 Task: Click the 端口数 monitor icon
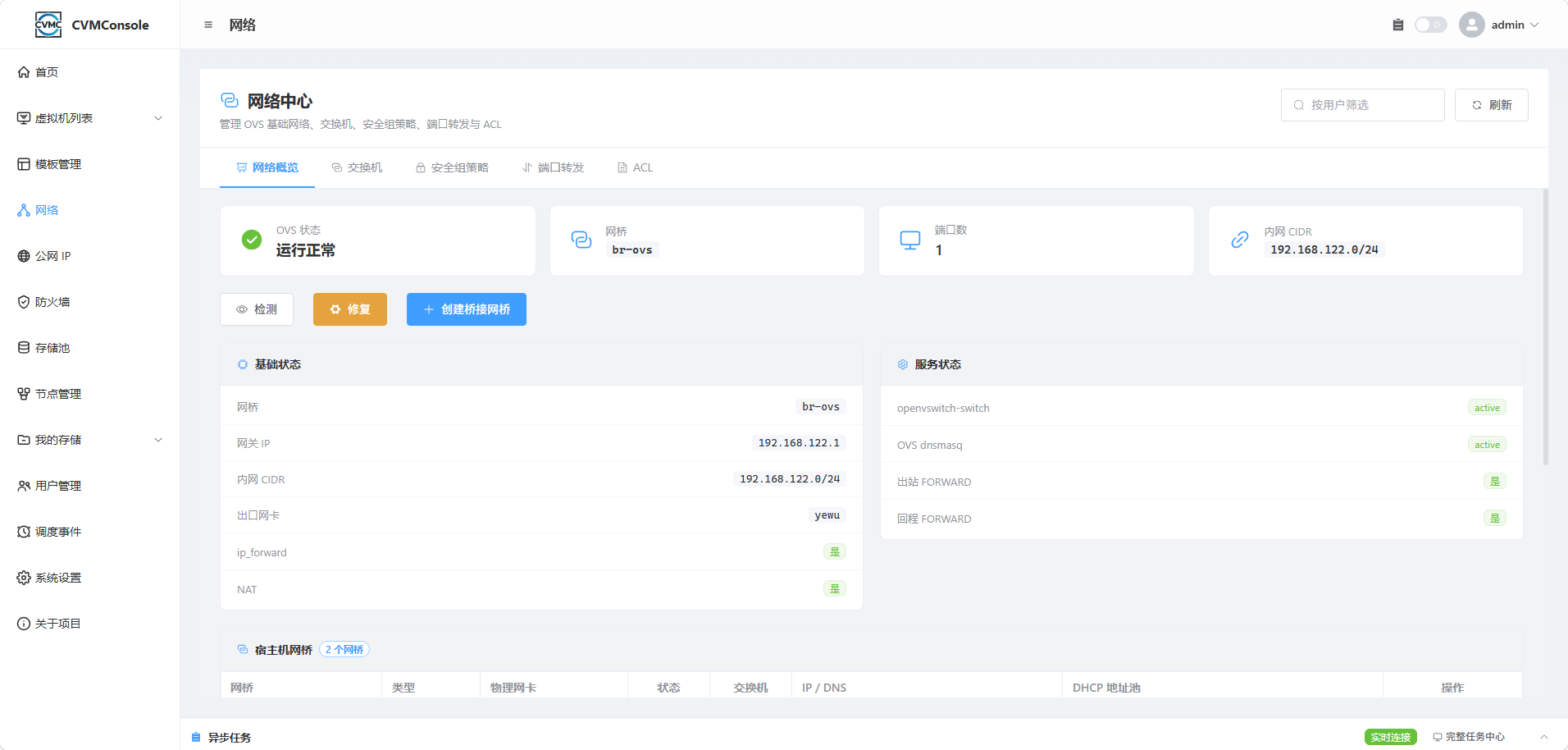click(910, 240)
